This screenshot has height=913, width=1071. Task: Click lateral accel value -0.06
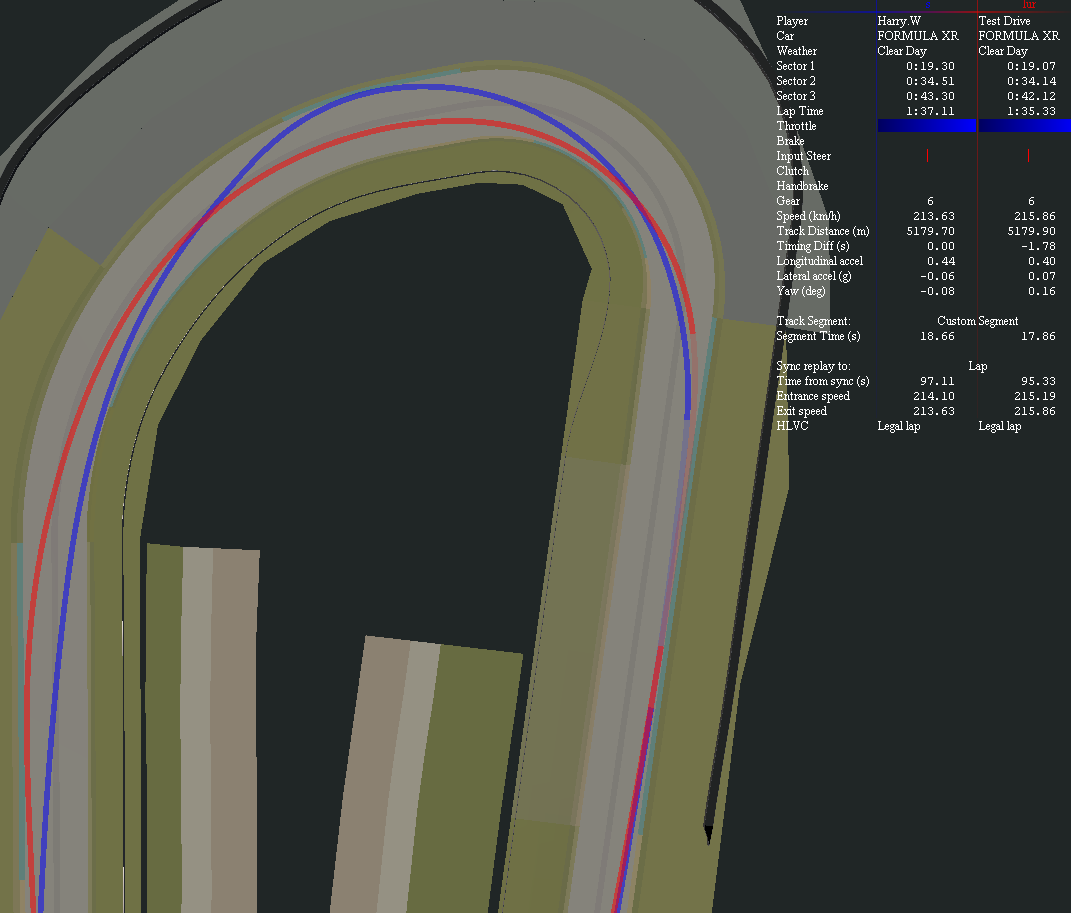(937, 277)
